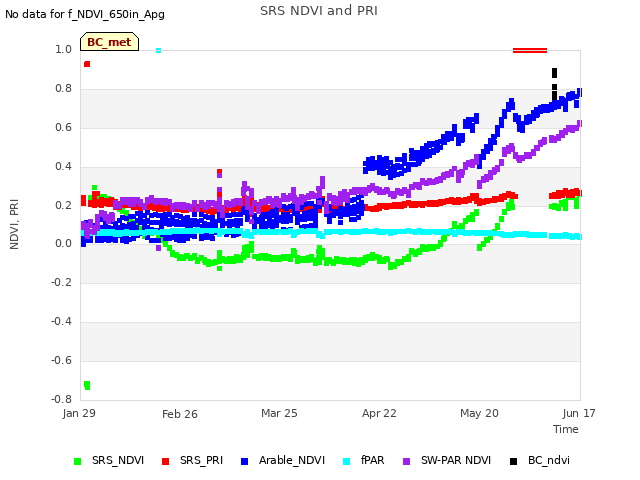This screenshot has width=640, height=480.
Task: Toggle the SRS_PRI legend label
Action: 202,460
